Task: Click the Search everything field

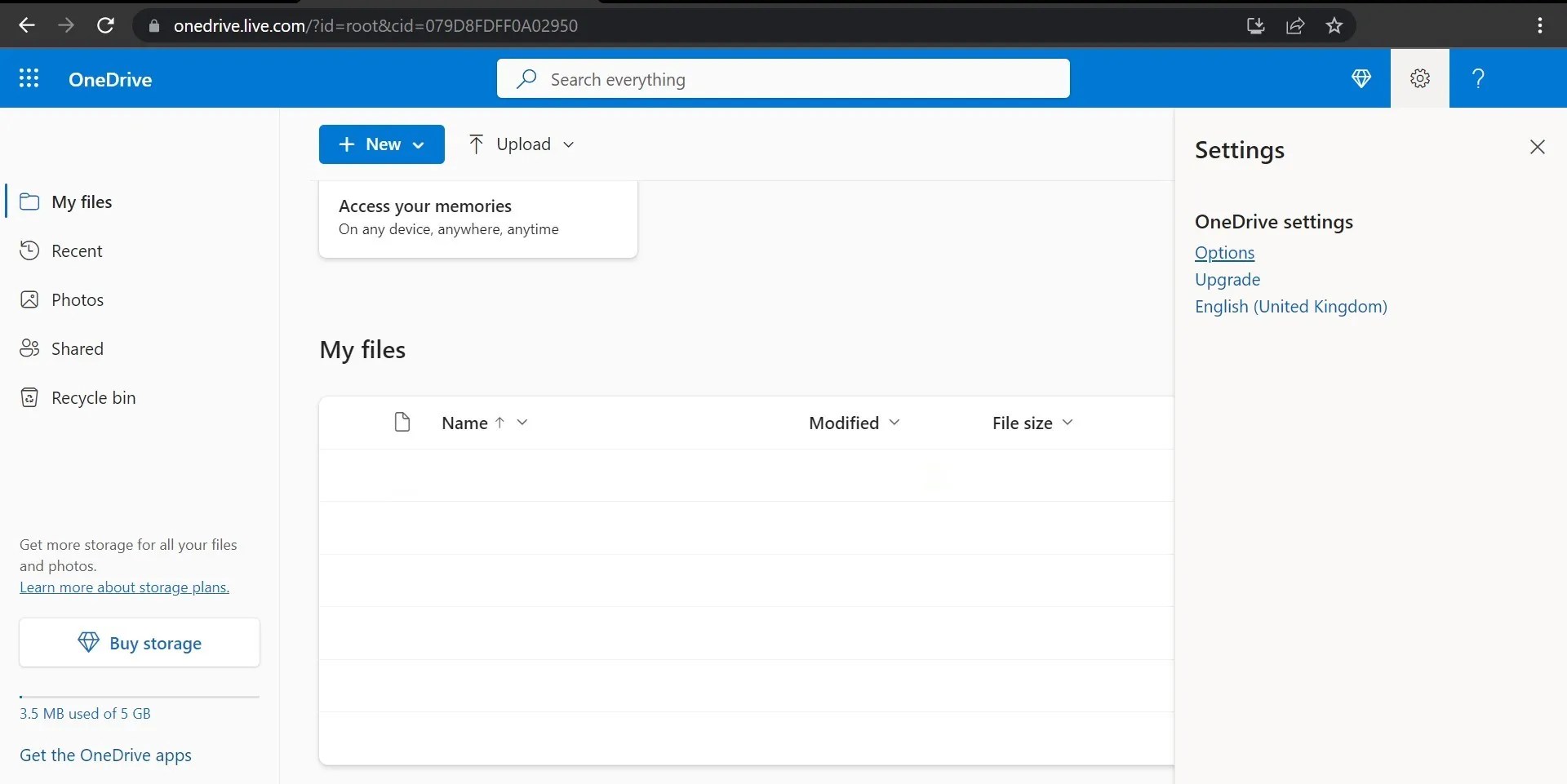Action: [x=783, y=78]
